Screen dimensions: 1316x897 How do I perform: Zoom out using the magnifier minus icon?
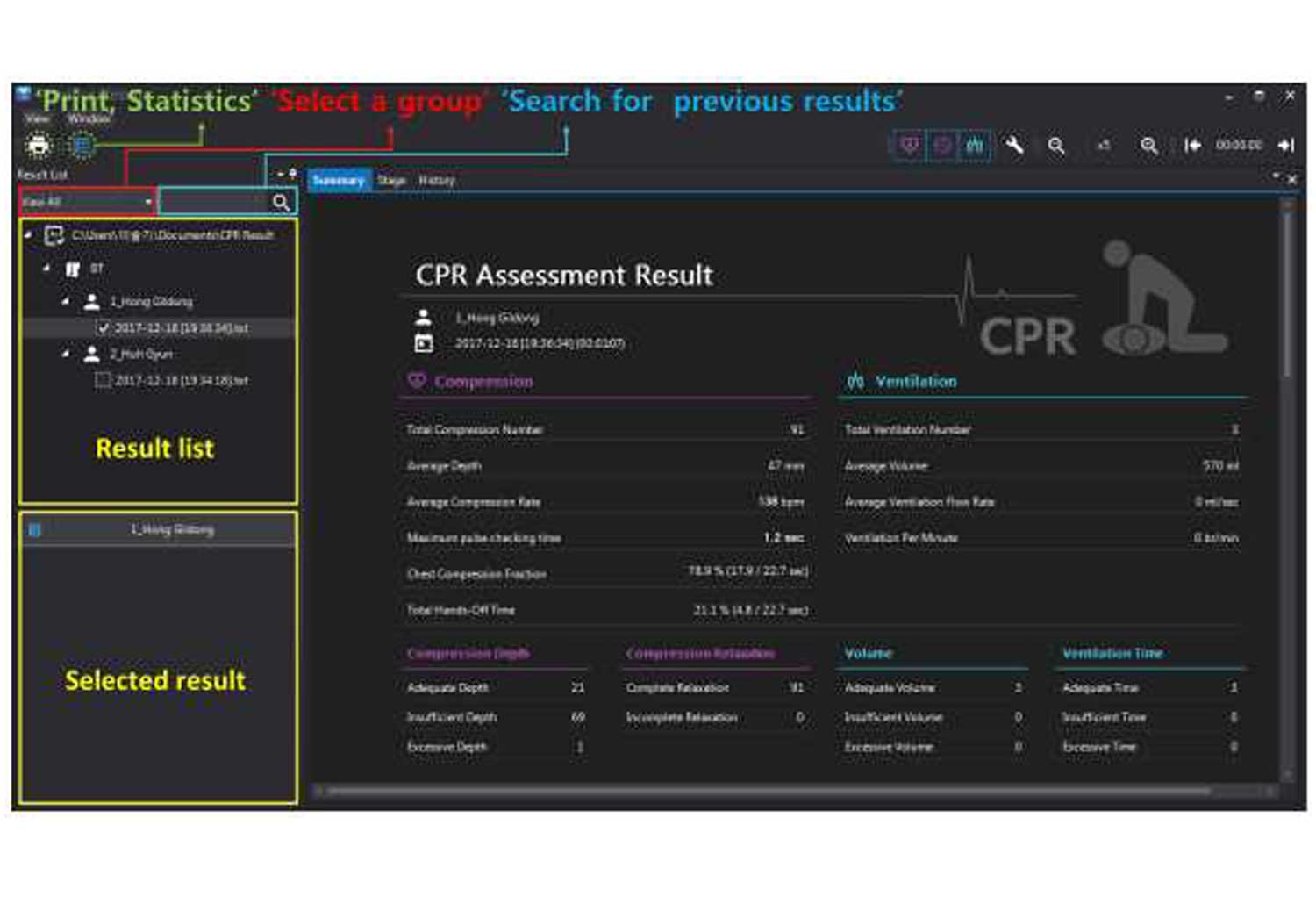pos(1056,147)
